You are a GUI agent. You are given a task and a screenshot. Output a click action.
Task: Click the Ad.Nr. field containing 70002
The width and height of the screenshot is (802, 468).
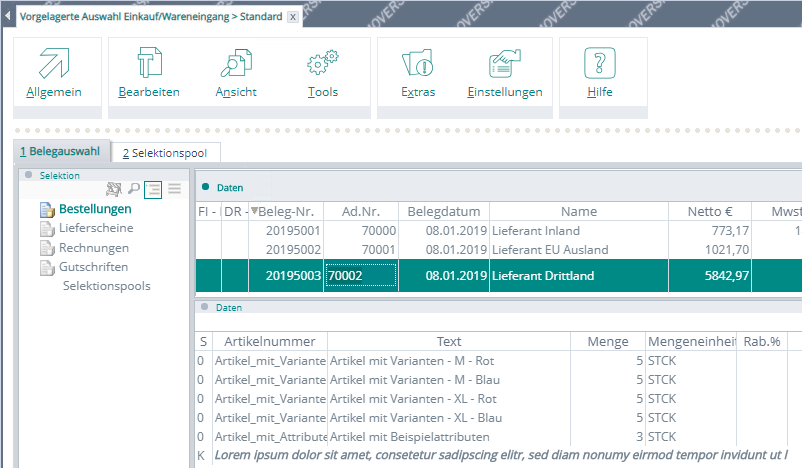pos(361,276)
